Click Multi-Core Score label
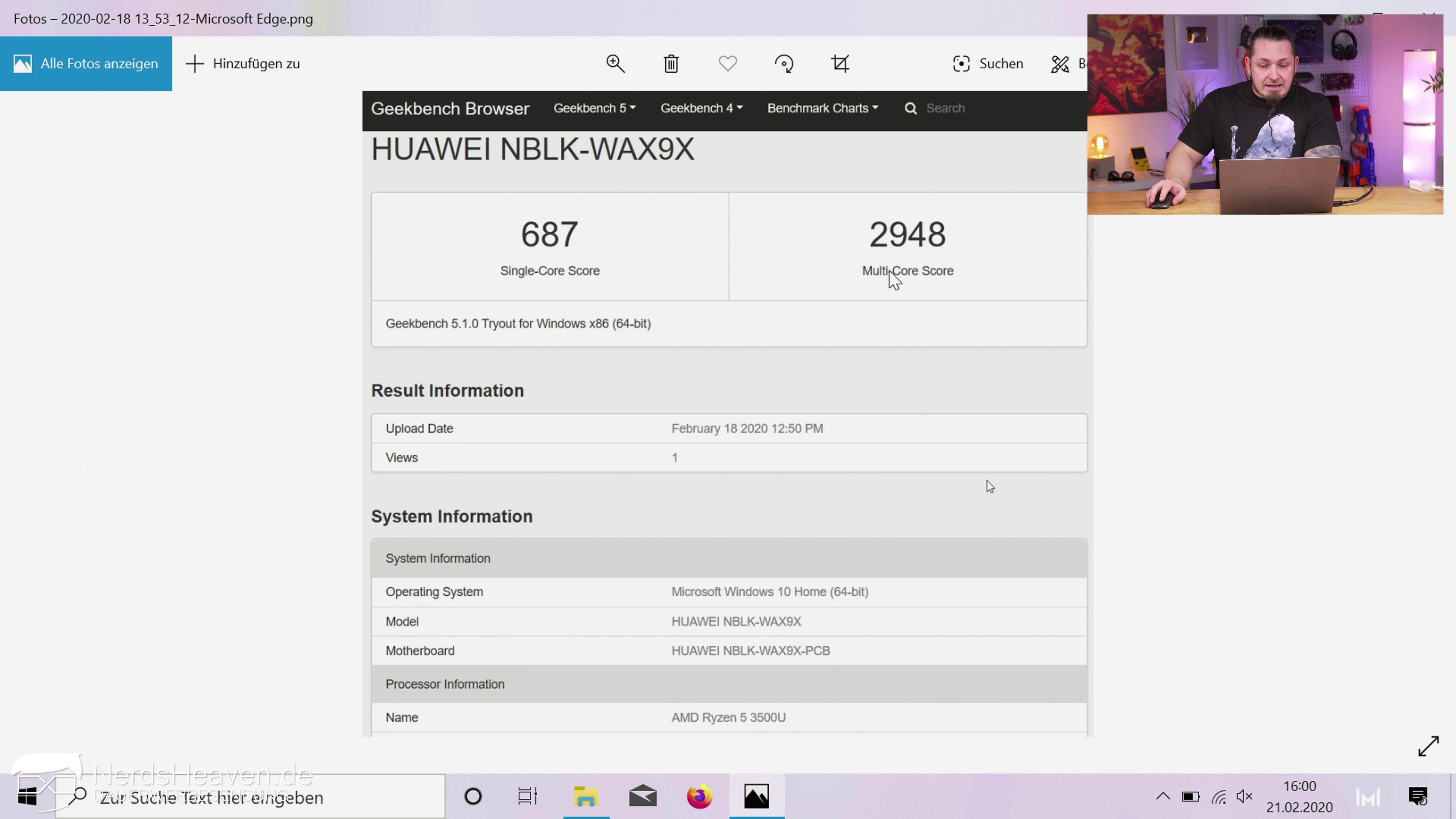 click(907, 271)
